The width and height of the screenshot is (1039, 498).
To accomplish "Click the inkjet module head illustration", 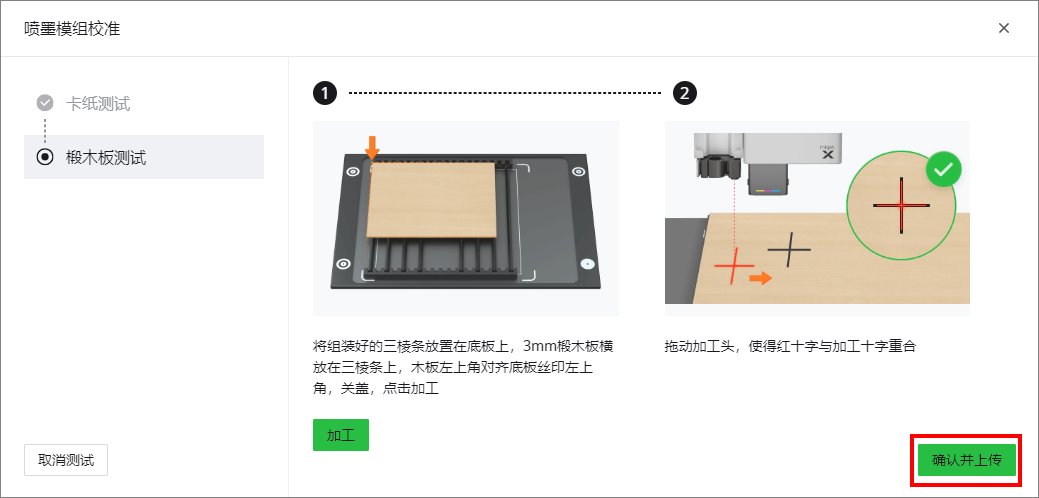I will (x=765, y=162).
